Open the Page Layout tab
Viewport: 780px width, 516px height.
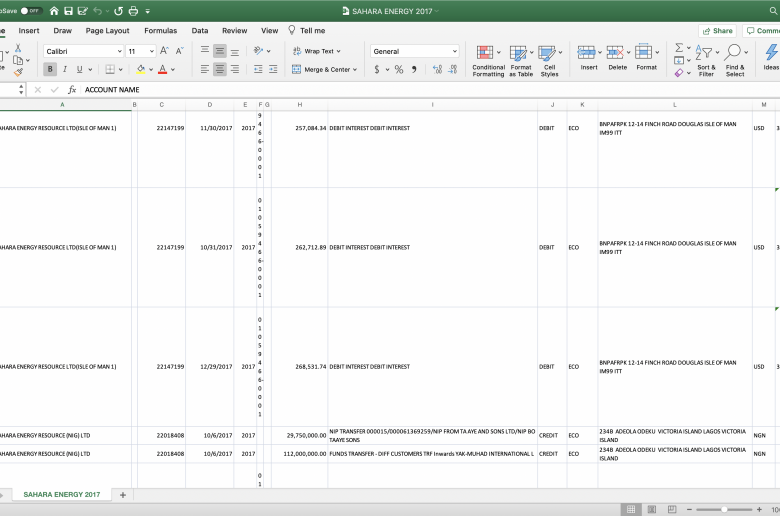tap(107, 30)
